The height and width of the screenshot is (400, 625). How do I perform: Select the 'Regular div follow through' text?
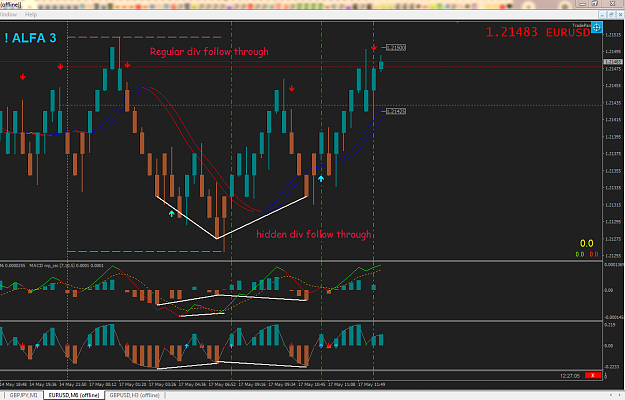click(x=209, y=52)
